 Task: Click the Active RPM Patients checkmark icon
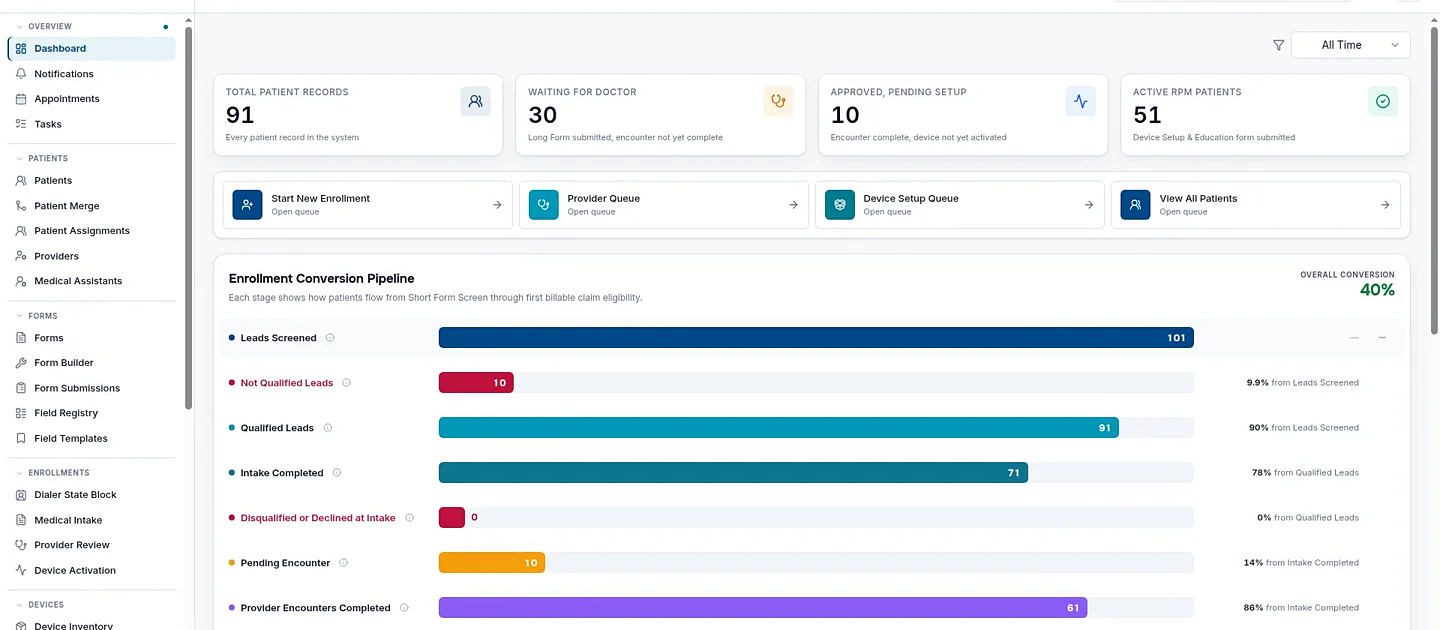point(1383,101)
